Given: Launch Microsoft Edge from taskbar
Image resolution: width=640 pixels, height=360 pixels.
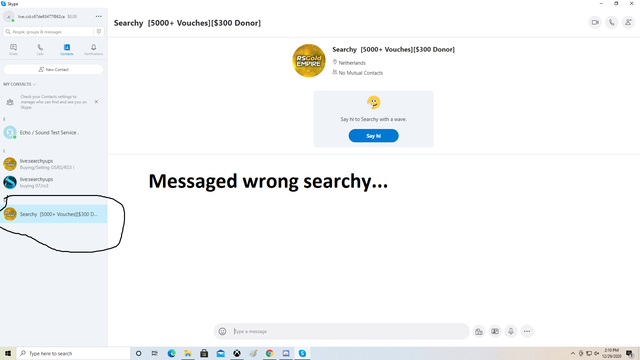Looking at the screenshot, I should [171, 353].
